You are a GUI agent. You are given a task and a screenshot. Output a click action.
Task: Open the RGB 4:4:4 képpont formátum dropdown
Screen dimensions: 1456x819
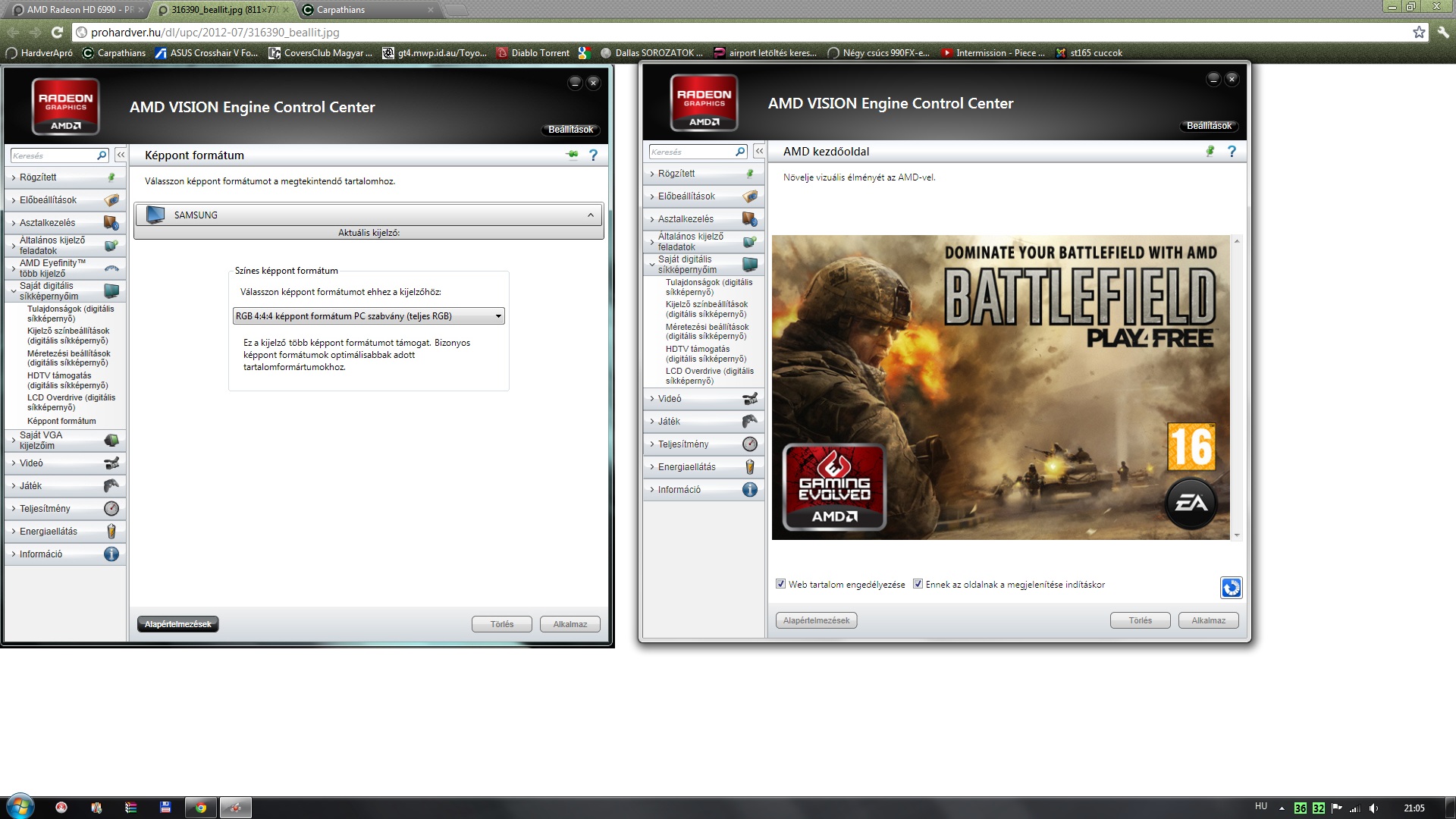point(369,316)
